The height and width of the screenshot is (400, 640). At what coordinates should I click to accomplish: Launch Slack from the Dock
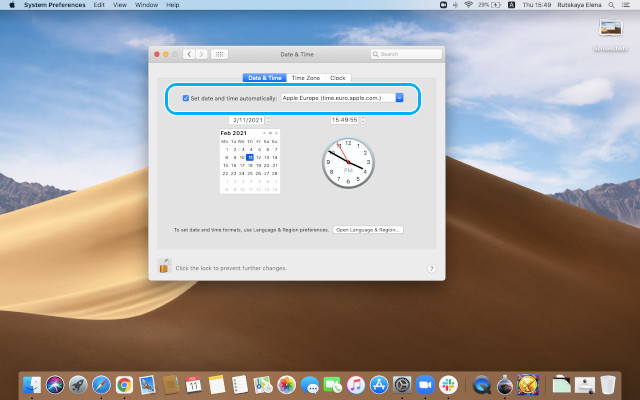click(x=448, y=385)
